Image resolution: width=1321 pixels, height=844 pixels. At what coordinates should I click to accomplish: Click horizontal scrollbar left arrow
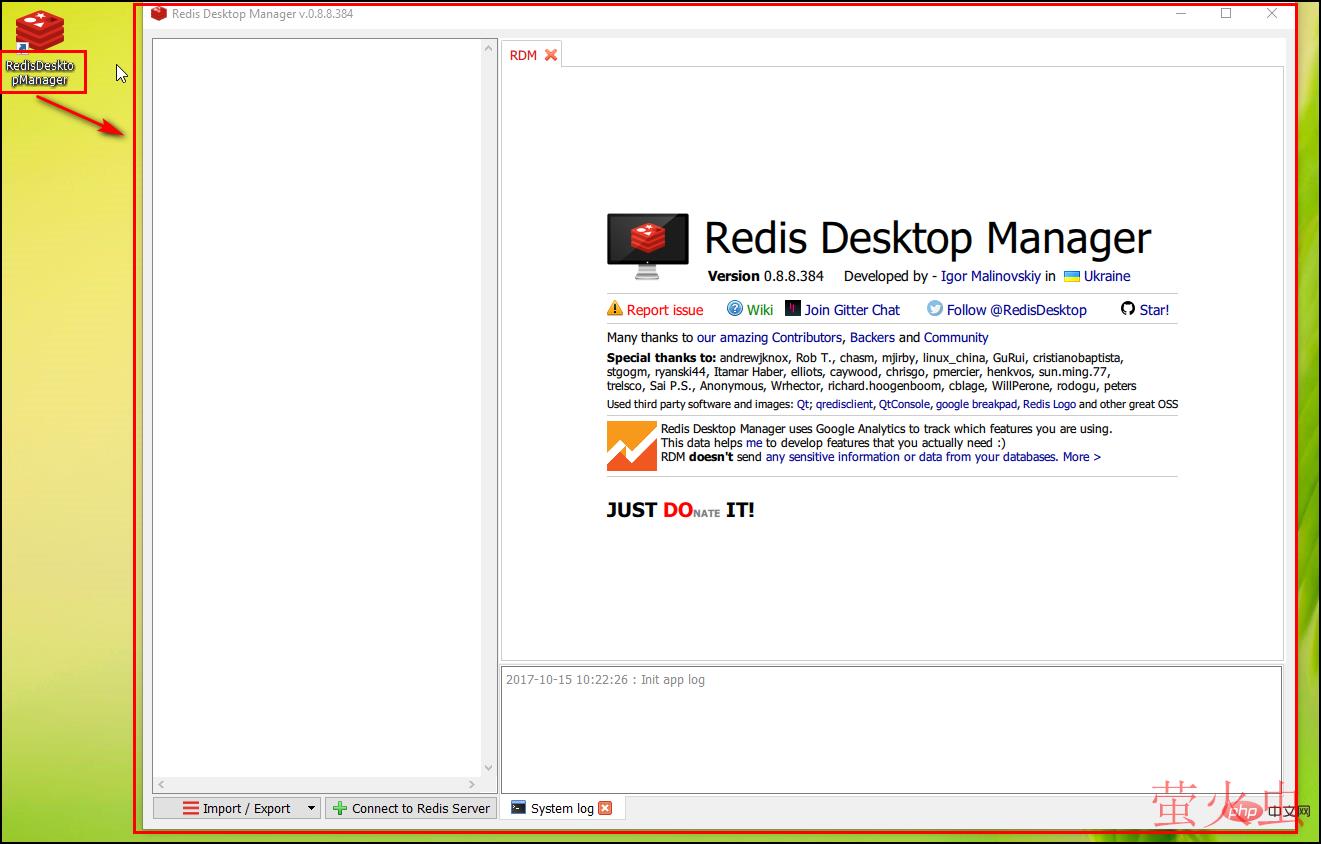(161, 785)
